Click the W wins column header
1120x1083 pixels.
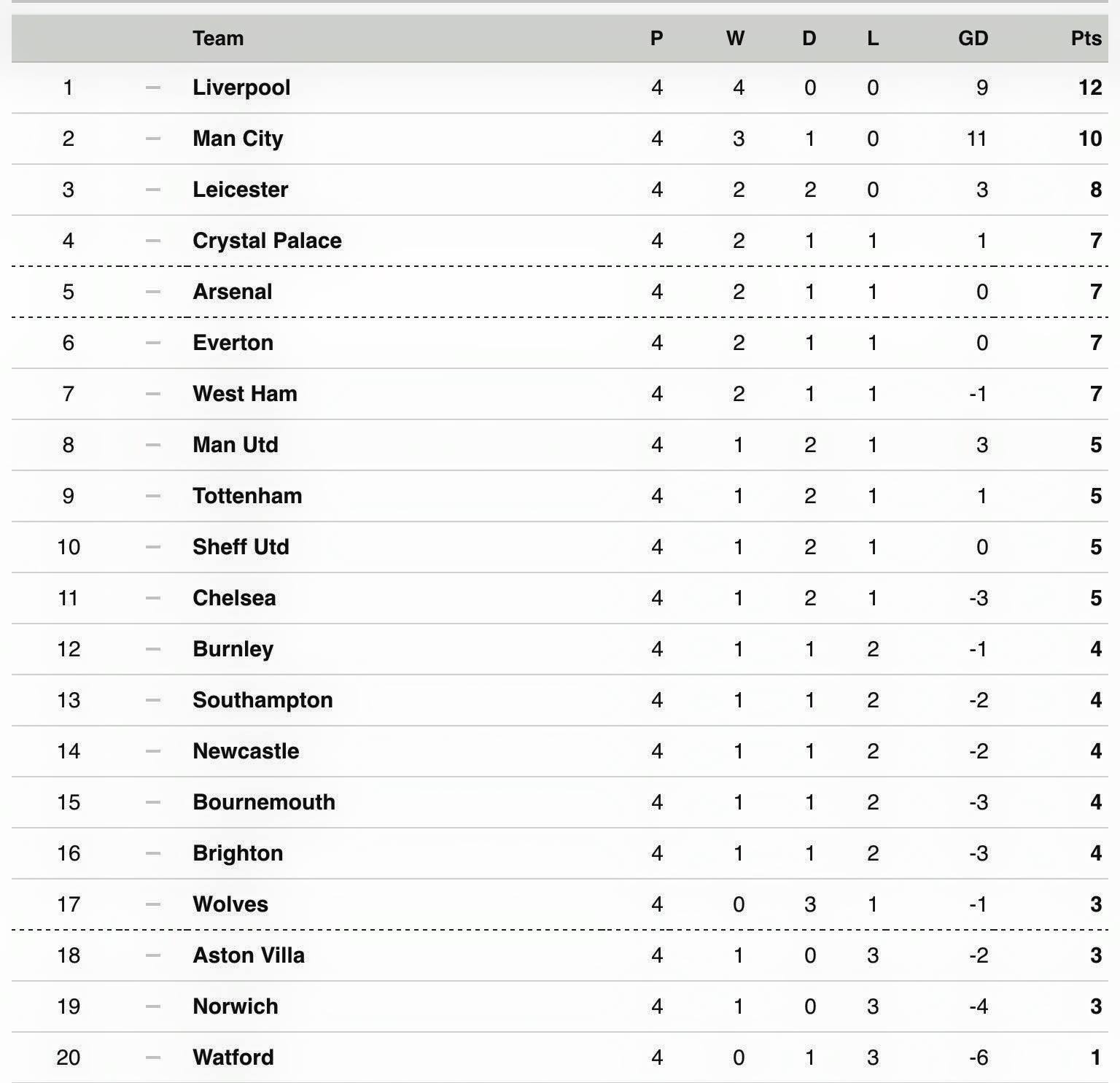pyautogui.click(x=735, y=38)
